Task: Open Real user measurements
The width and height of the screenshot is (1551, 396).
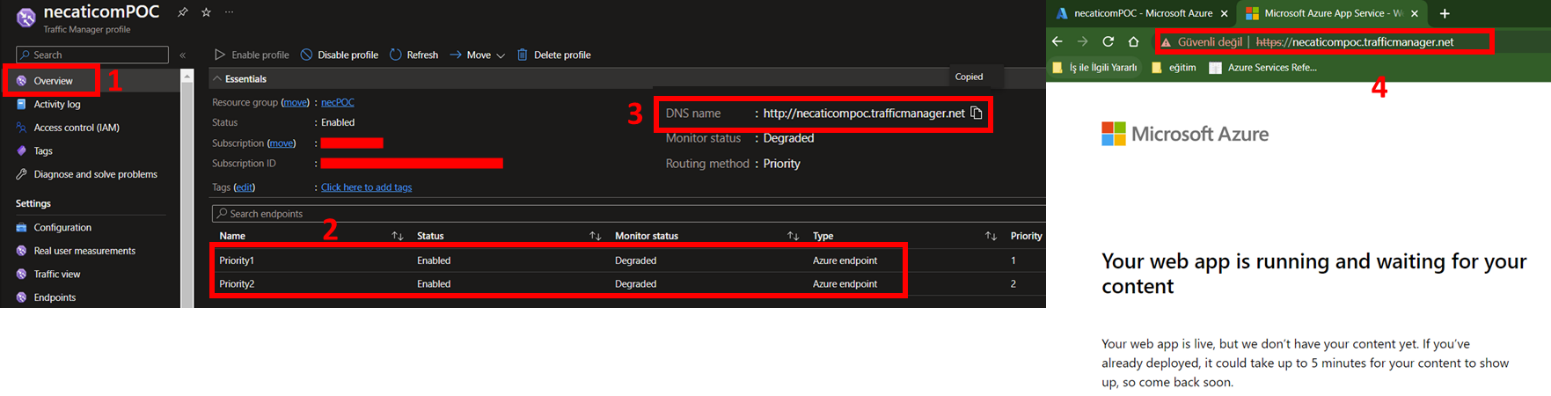Action: tap(84, 250)
